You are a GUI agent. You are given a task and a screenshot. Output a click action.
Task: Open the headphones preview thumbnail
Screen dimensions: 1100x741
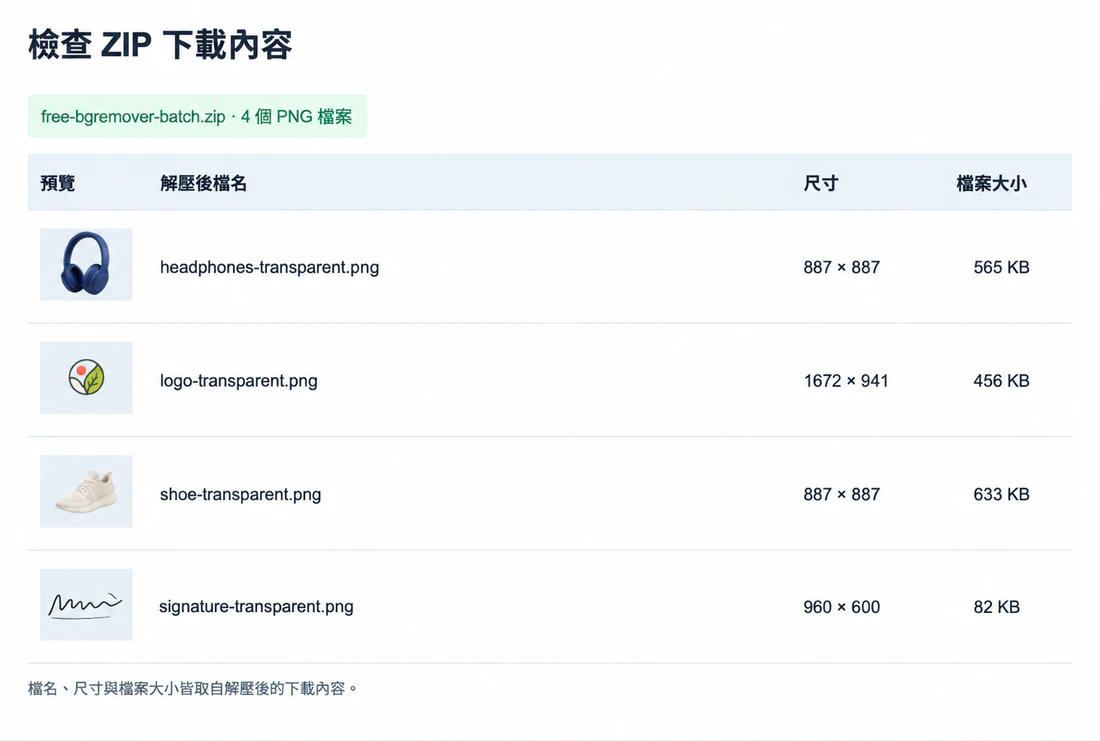86,265
